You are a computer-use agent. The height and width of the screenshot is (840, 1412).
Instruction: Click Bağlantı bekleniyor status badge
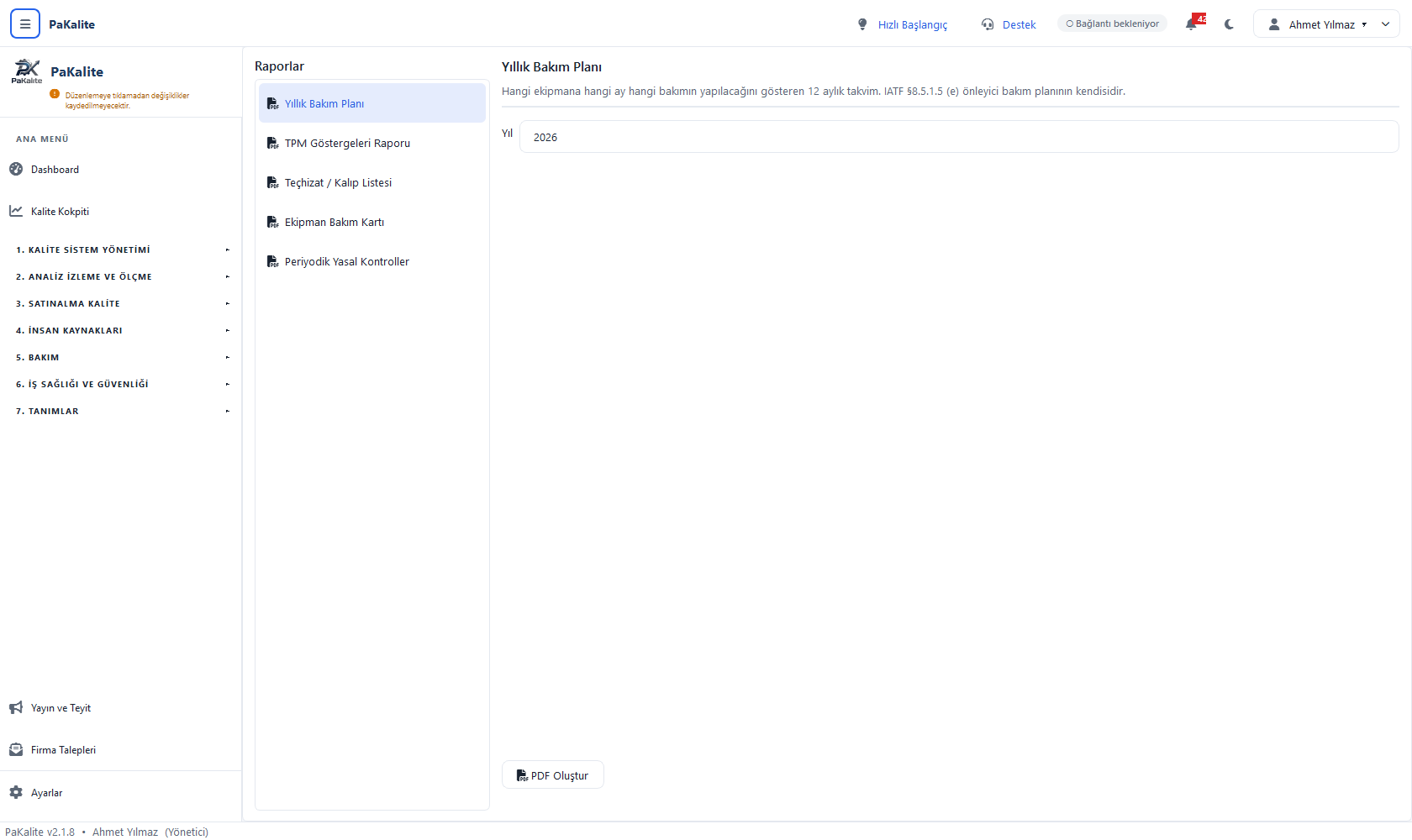tap(1113, 24)
